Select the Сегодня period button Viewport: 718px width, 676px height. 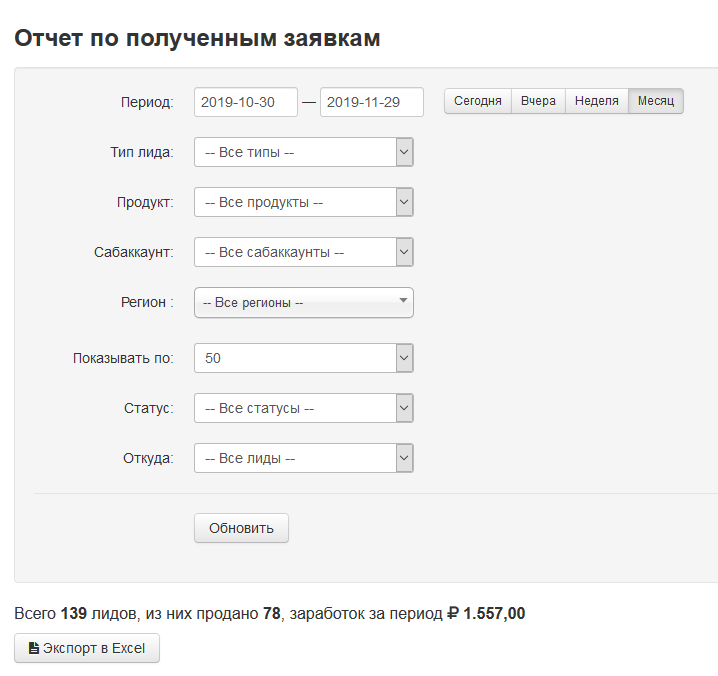[x=478, y=101]
